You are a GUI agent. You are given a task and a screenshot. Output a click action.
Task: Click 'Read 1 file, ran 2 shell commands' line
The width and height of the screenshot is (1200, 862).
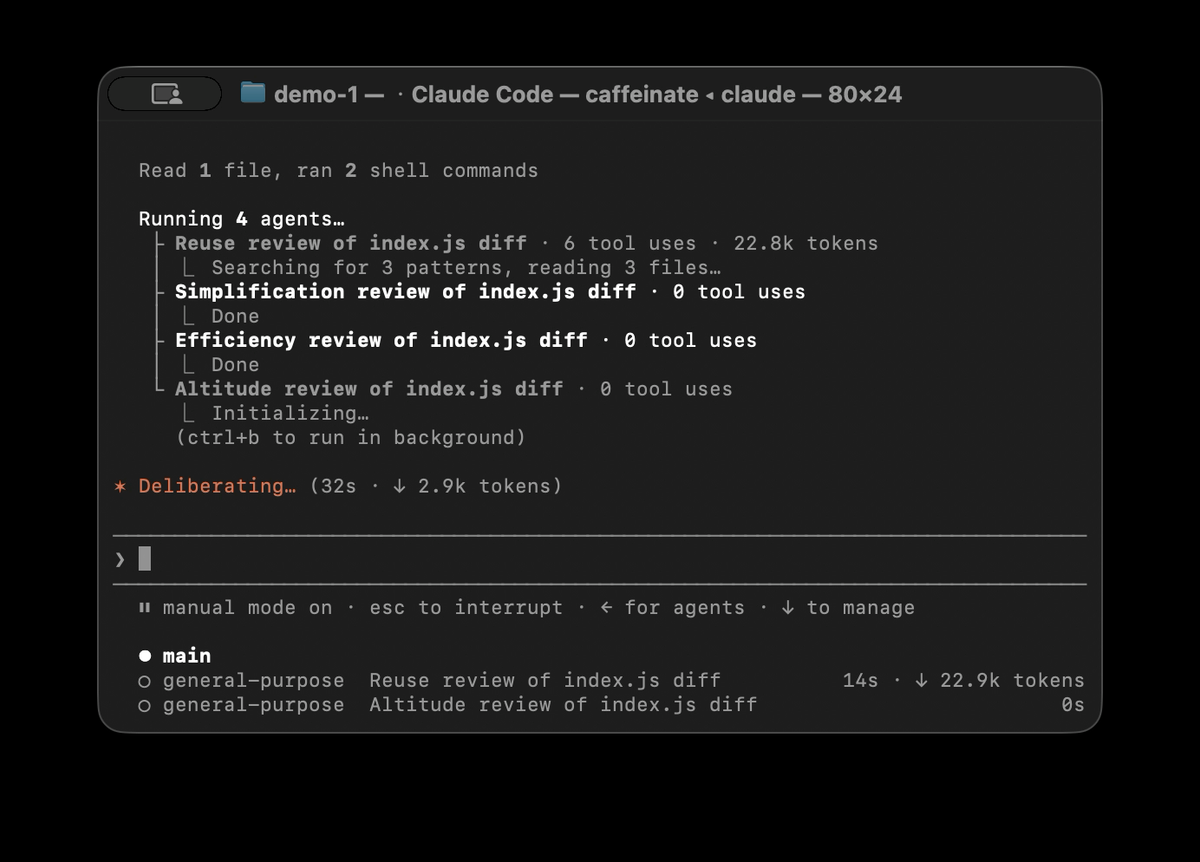tap(338, 171)
